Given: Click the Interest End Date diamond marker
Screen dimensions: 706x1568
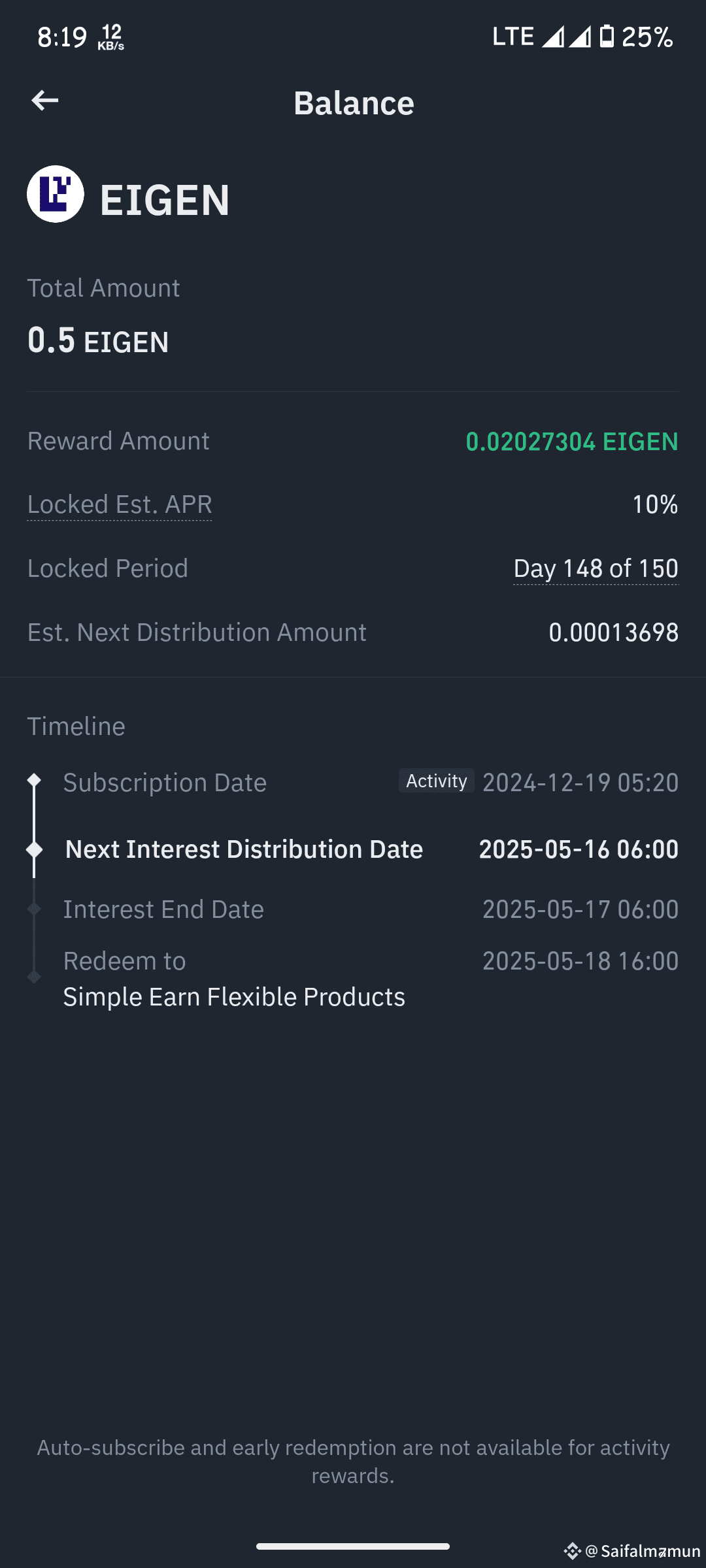Looking at the screenshot, I should click(x=34, y=909).
